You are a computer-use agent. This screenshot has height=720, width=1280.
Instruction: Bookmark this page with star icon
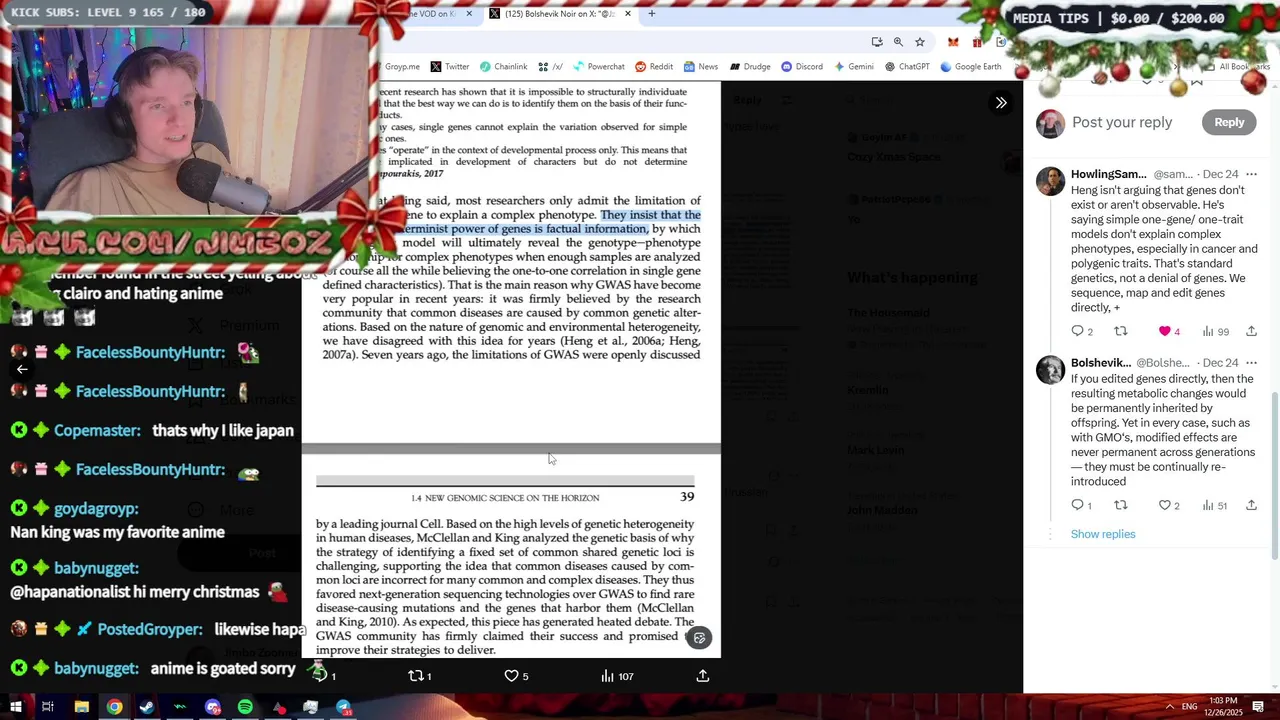(920, 41)
